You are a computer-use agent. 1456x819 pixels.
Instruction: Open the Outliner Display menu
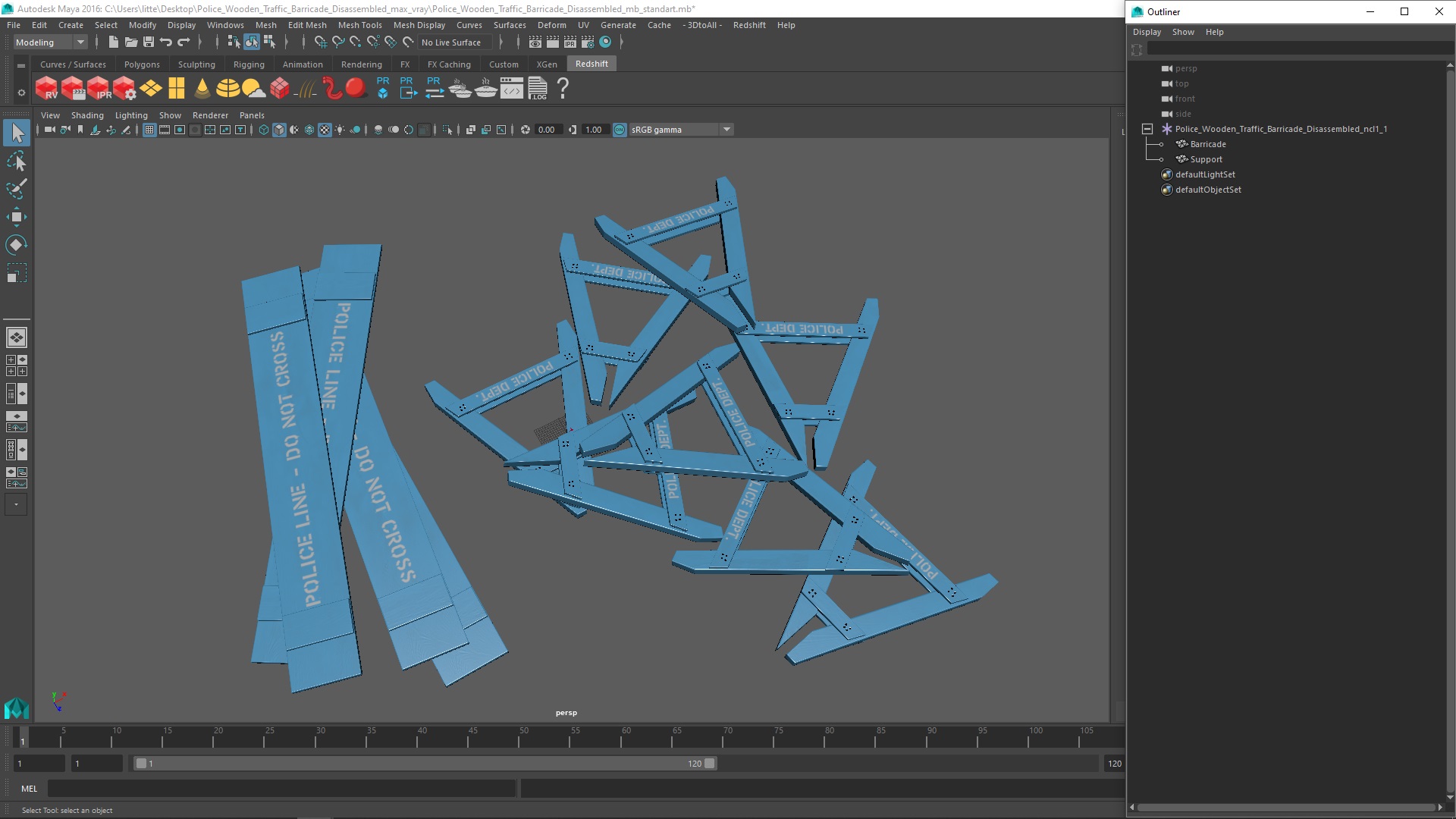[1147, 32]
